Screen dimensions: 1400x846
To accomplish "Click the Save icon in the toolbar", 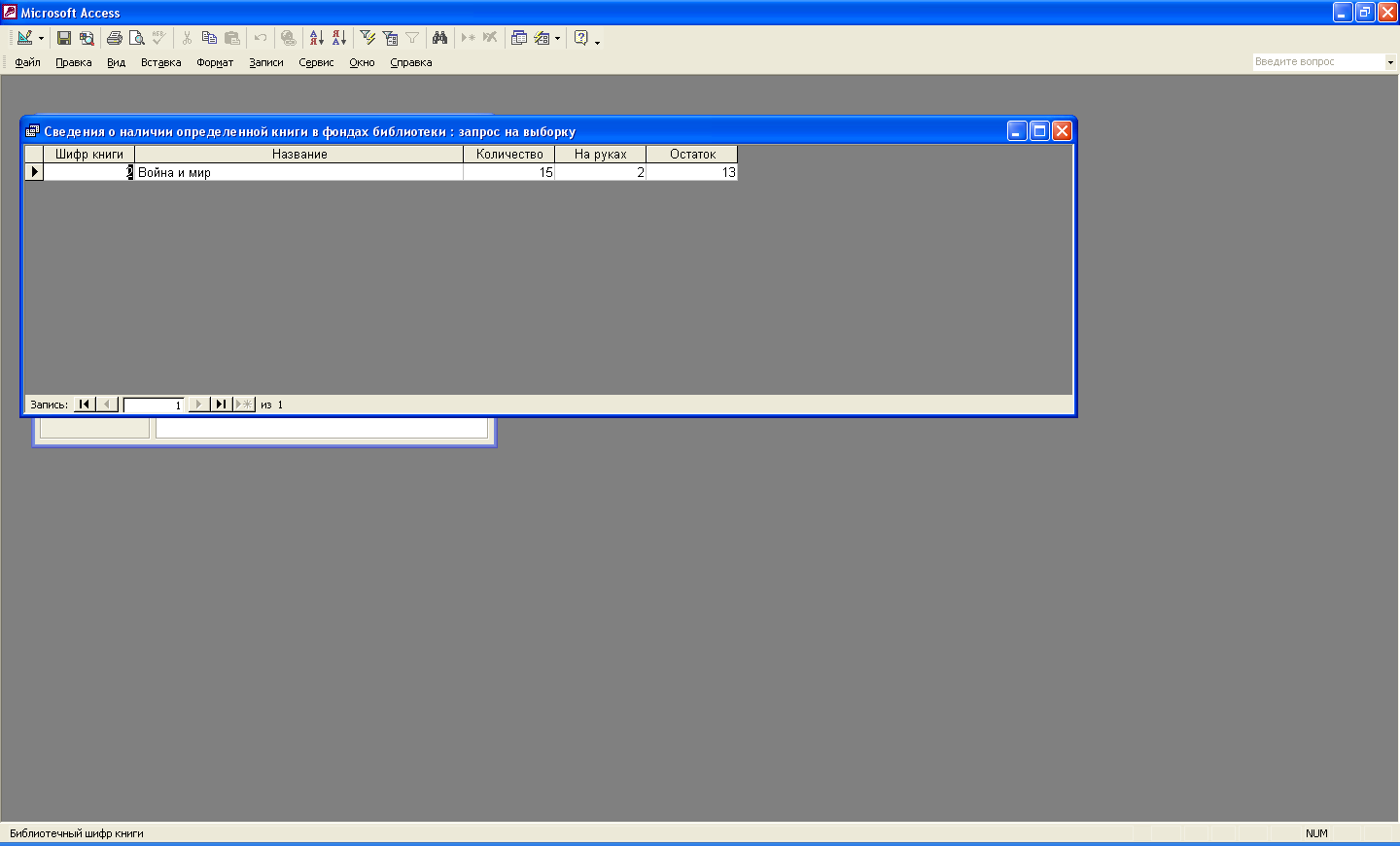I will 64,38.
